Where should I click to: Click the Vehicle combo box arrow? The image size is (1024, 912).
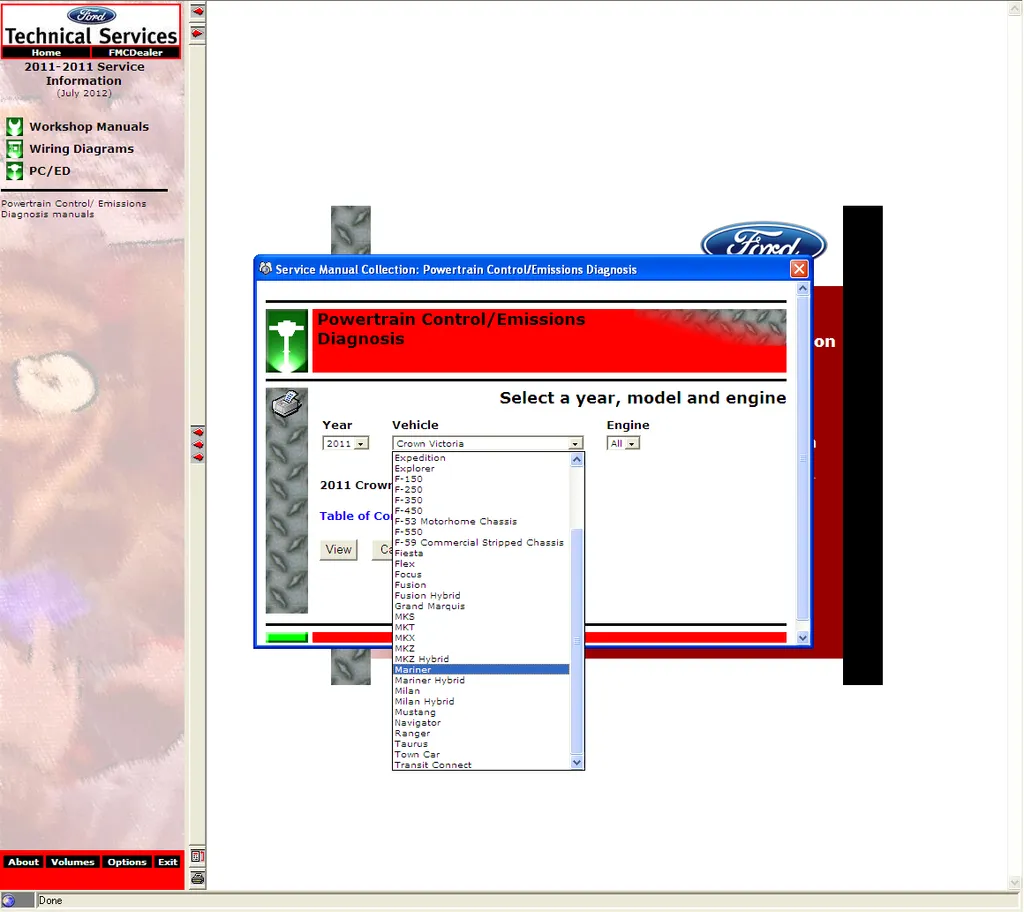[x=575, y=444]
